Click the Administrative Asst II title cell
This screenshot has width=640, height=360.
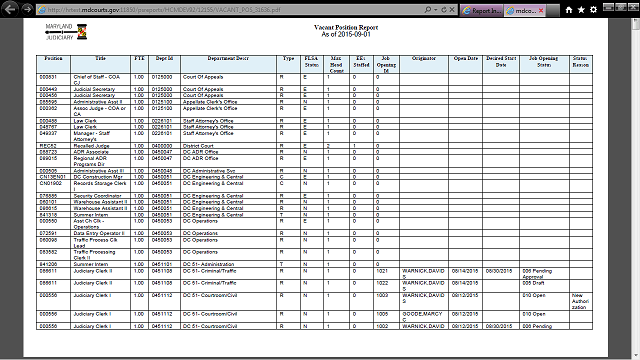(100, 102)
